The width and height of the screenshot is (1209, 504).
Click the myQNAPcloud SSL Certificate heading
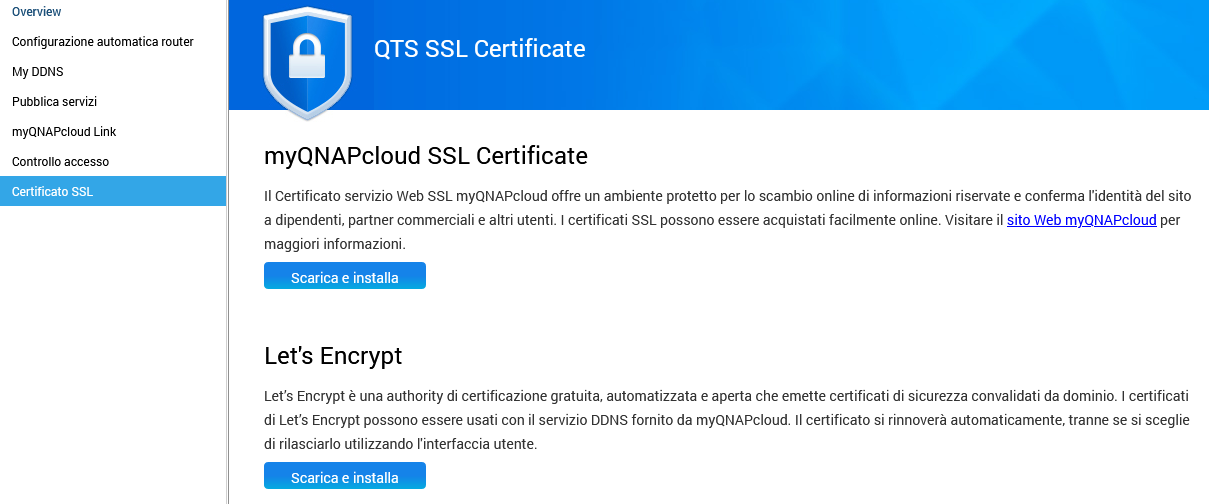point(425,156)
